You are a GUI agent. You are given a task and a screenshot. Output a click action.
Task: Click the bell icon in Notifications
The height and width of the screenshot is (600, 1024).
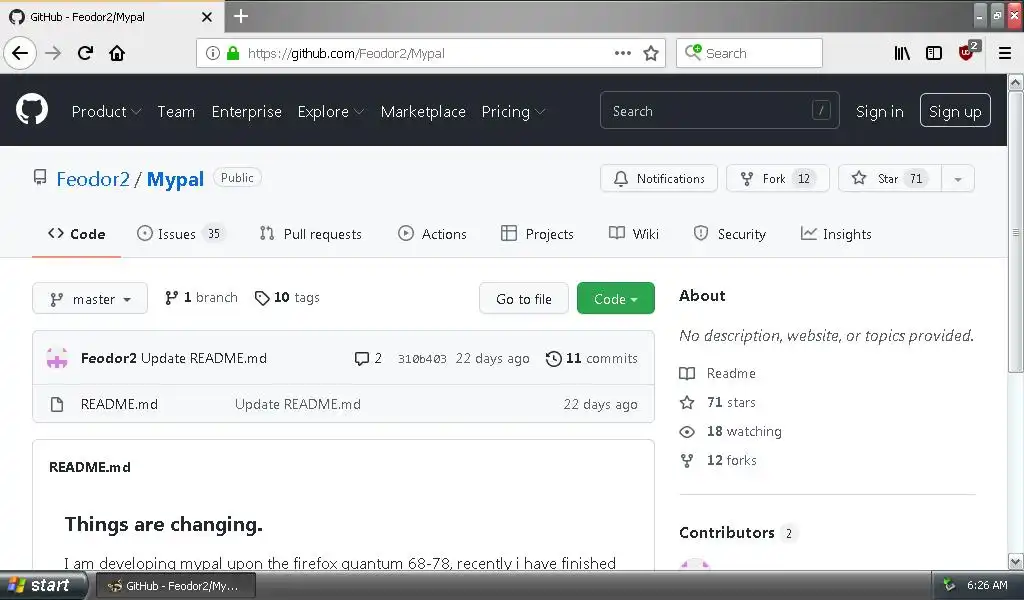(621, 178)
